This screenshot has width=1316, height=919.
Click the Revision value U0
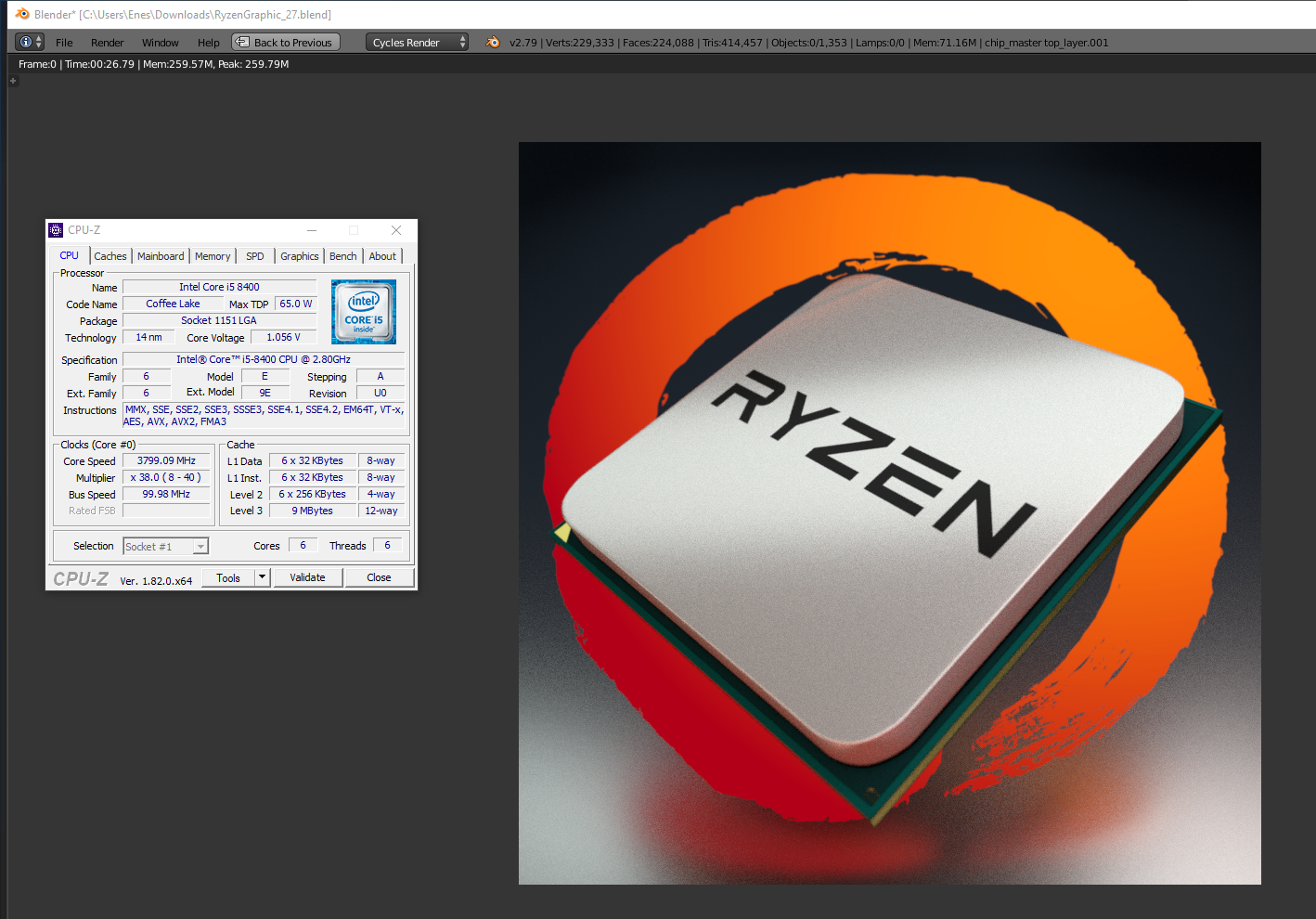coord(381,394)
